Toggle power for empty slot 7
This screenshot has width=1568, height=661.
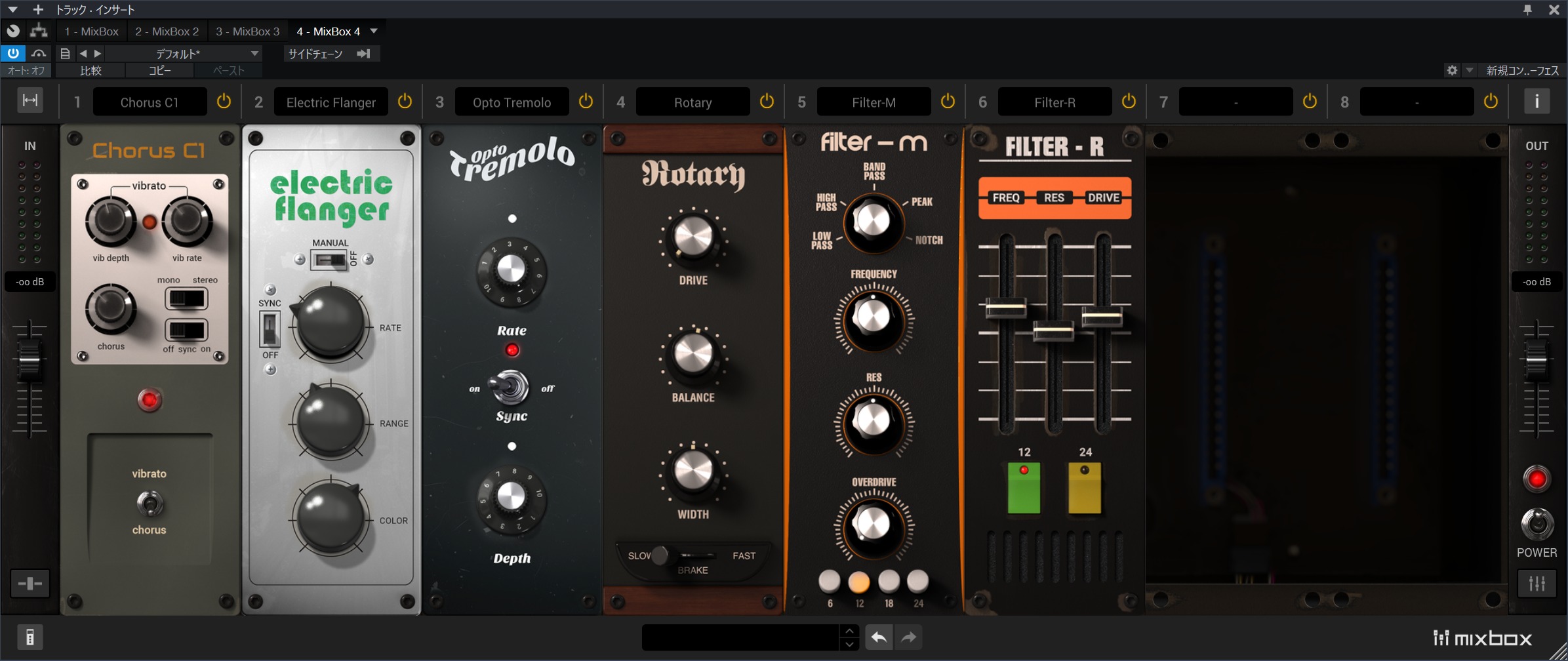point(1310,102)
